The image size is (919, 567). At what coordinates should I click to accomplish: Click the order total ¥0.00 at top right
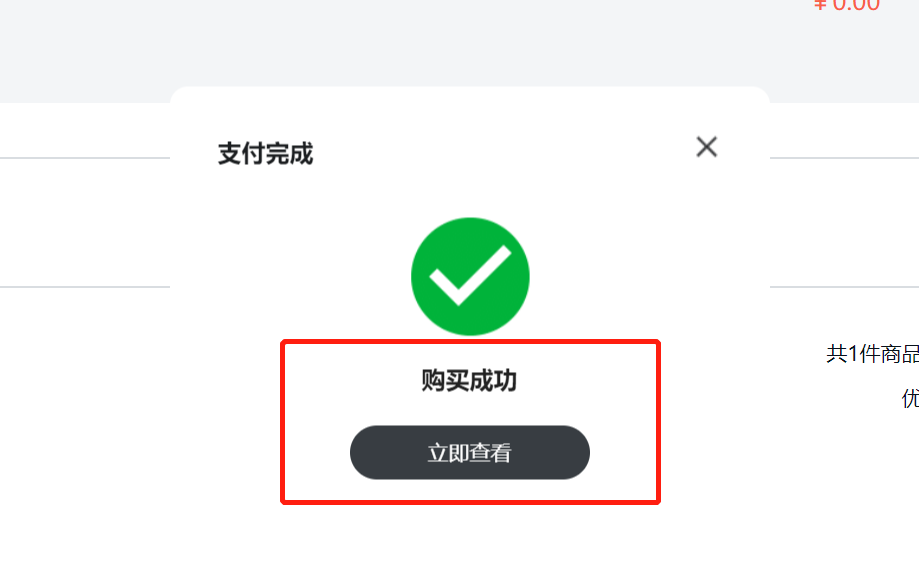tap(847, 5)
